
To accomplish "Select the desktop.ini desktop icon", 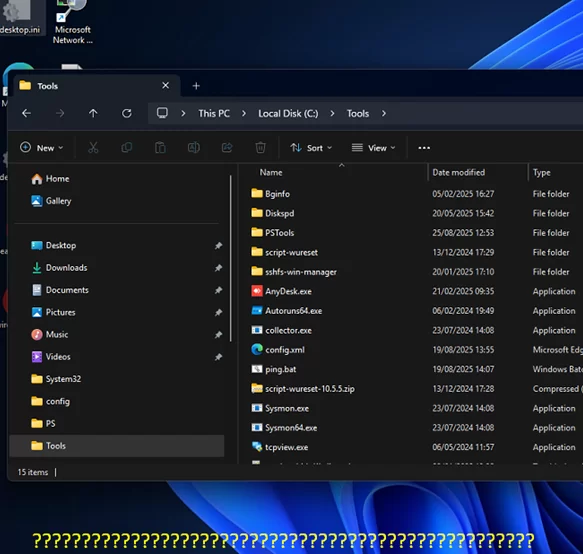I will click(20, 17).
